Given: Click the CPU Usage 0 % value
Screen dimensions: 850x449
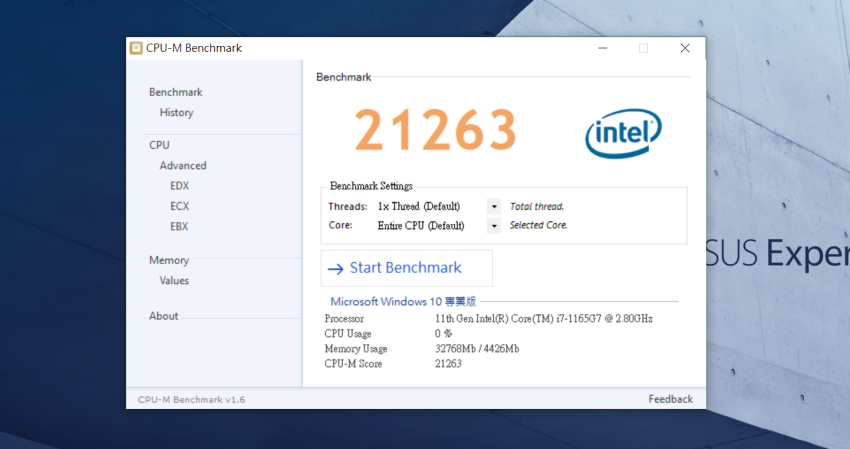Looking at the screenshot, I should [x=443, y=333].
